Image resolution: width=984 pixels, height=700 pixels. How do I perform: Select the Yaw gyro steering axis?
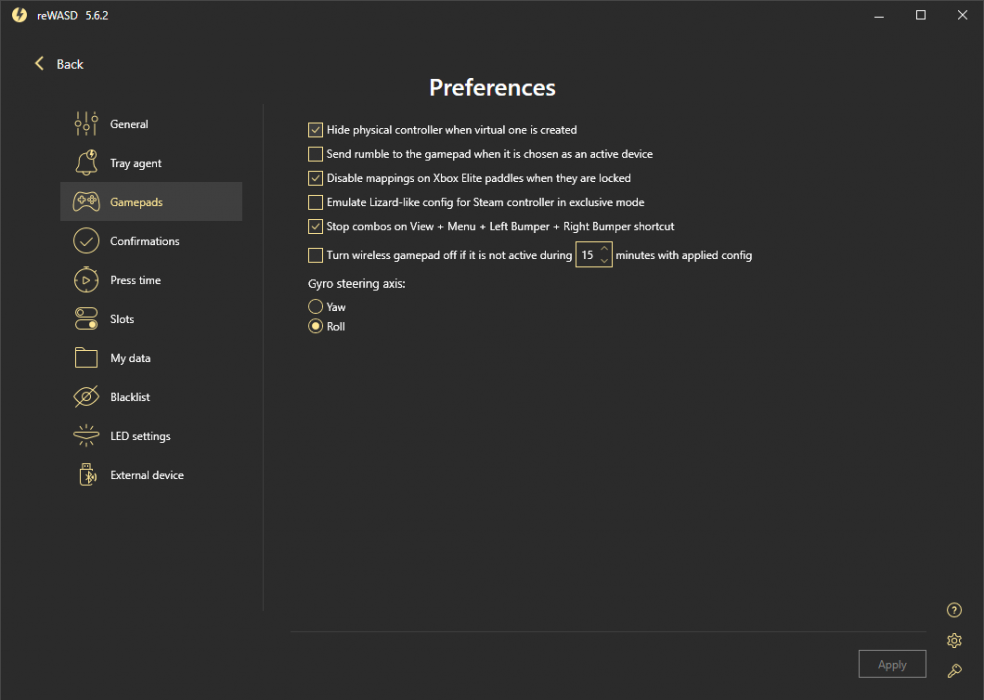[x=316, y=307]
